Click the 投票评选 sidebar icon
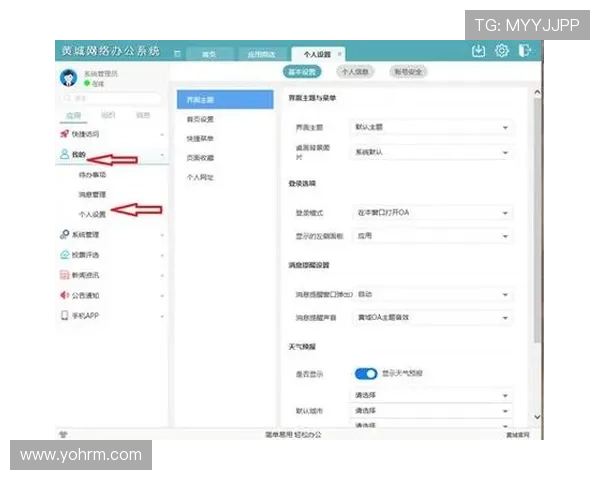The height and width of the screenshot is (480, 600). pos(64,255)
